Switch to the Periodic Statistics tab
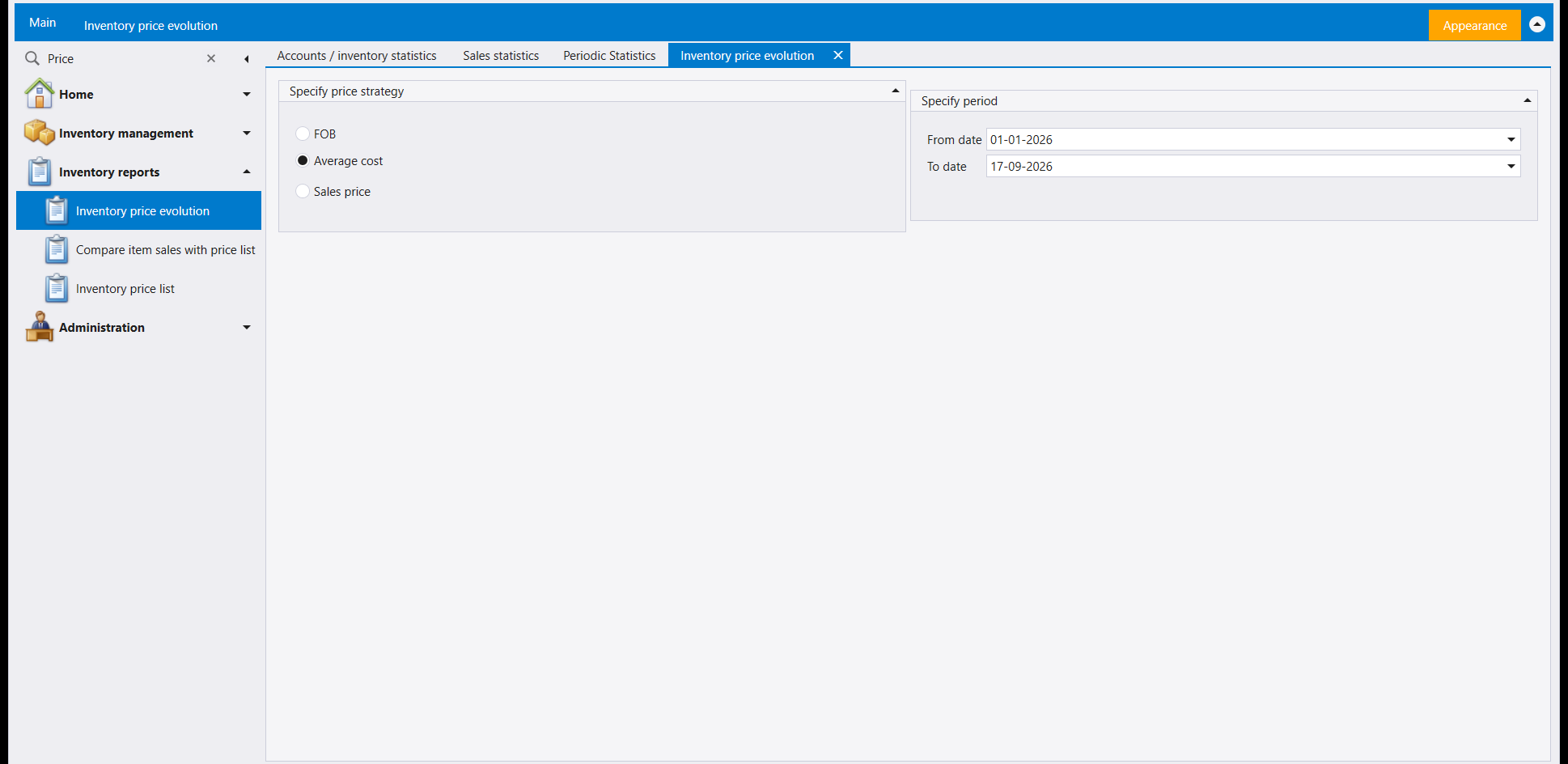1568x764 pixels. (609, 55)
